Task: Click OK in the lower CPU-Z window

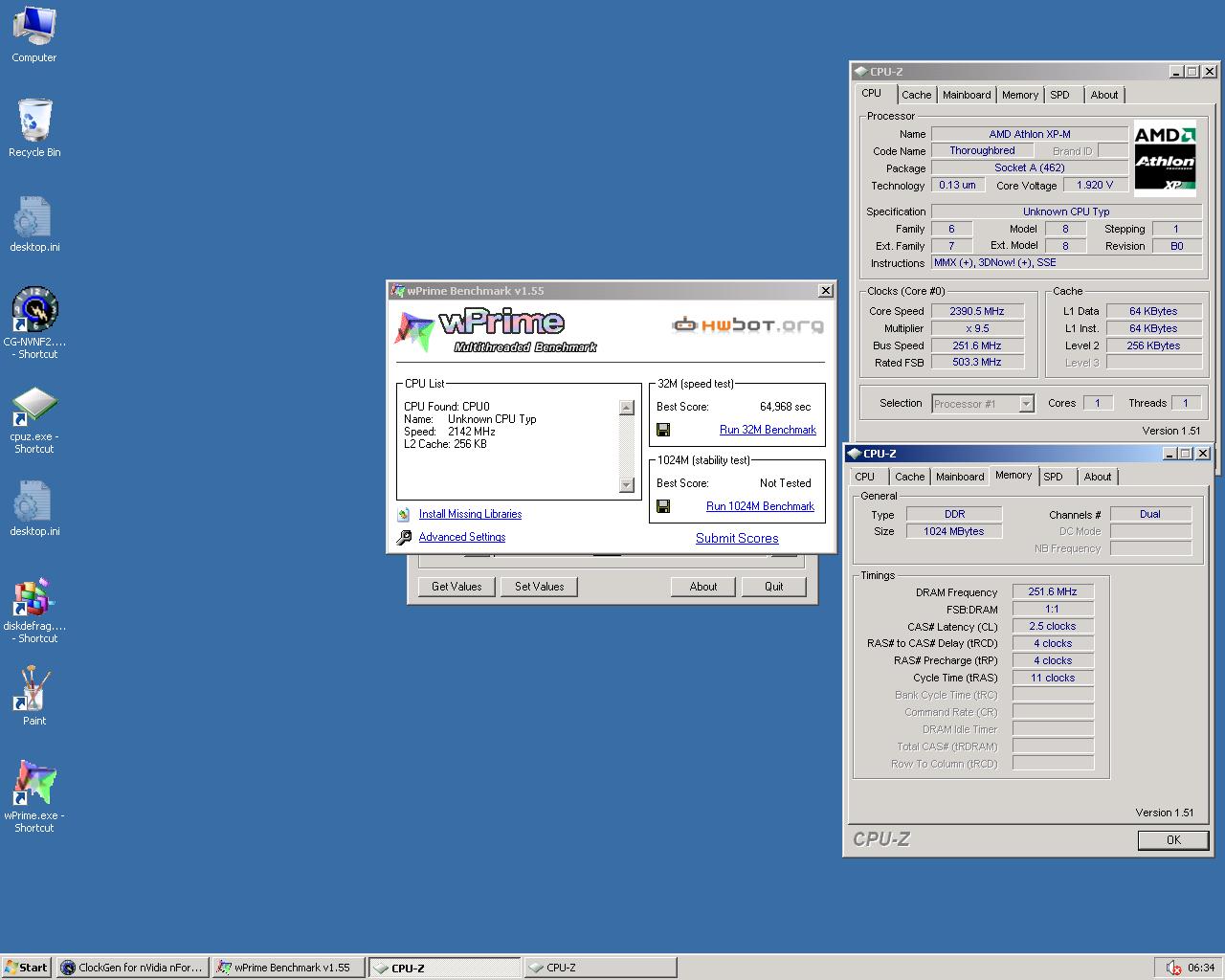Action: pos(1173,839)
